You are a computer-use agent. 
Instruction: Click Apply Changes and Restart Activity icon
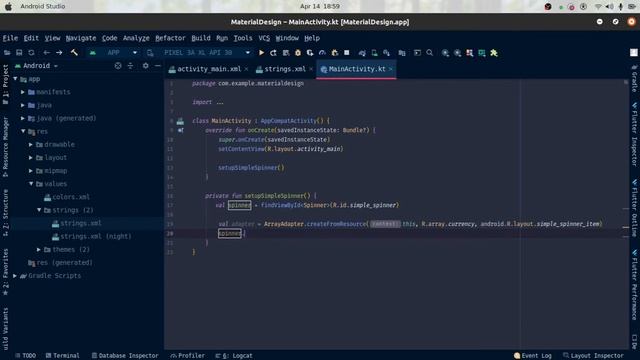273,53
